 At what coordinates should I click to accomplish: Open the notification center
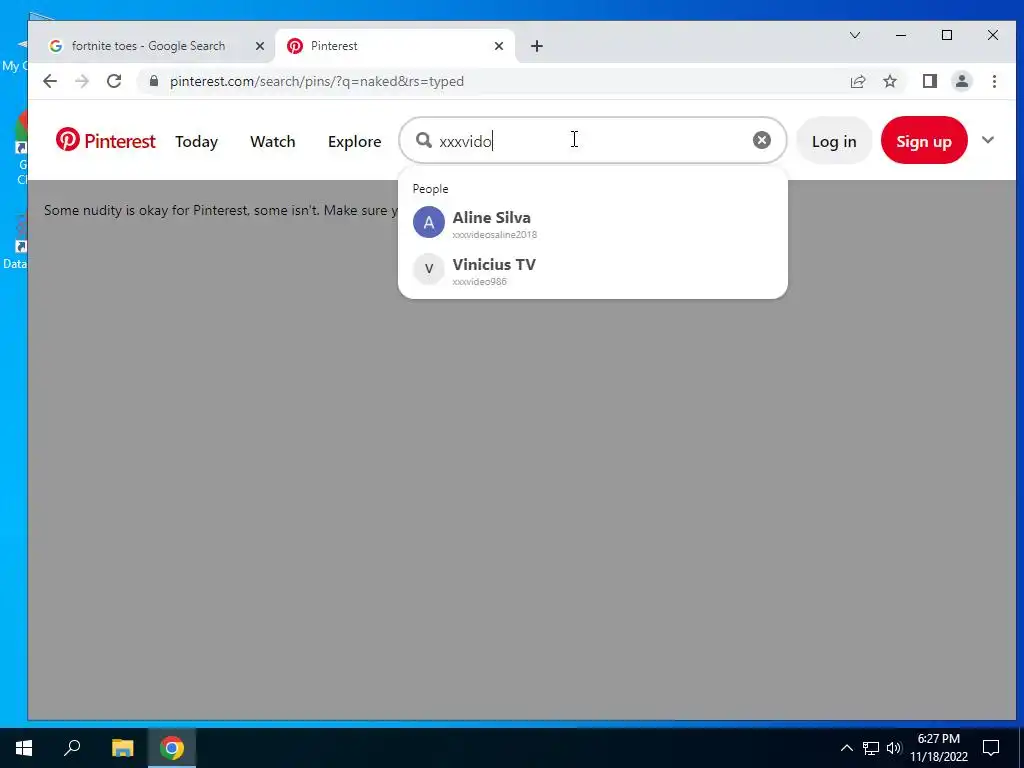click(x=991, y=748)
